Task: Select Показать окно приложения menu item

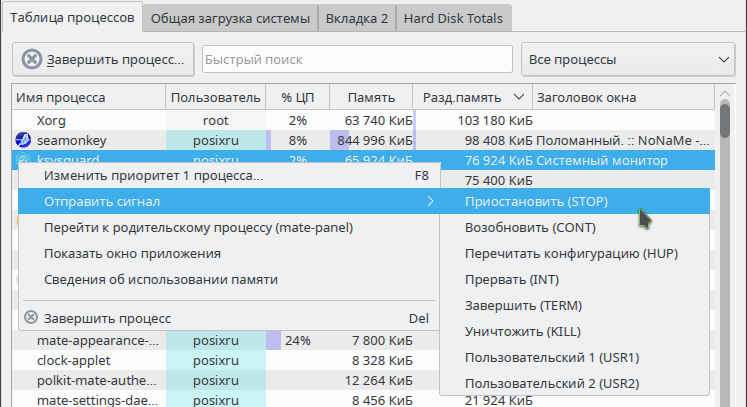Action: pos(229,254)
